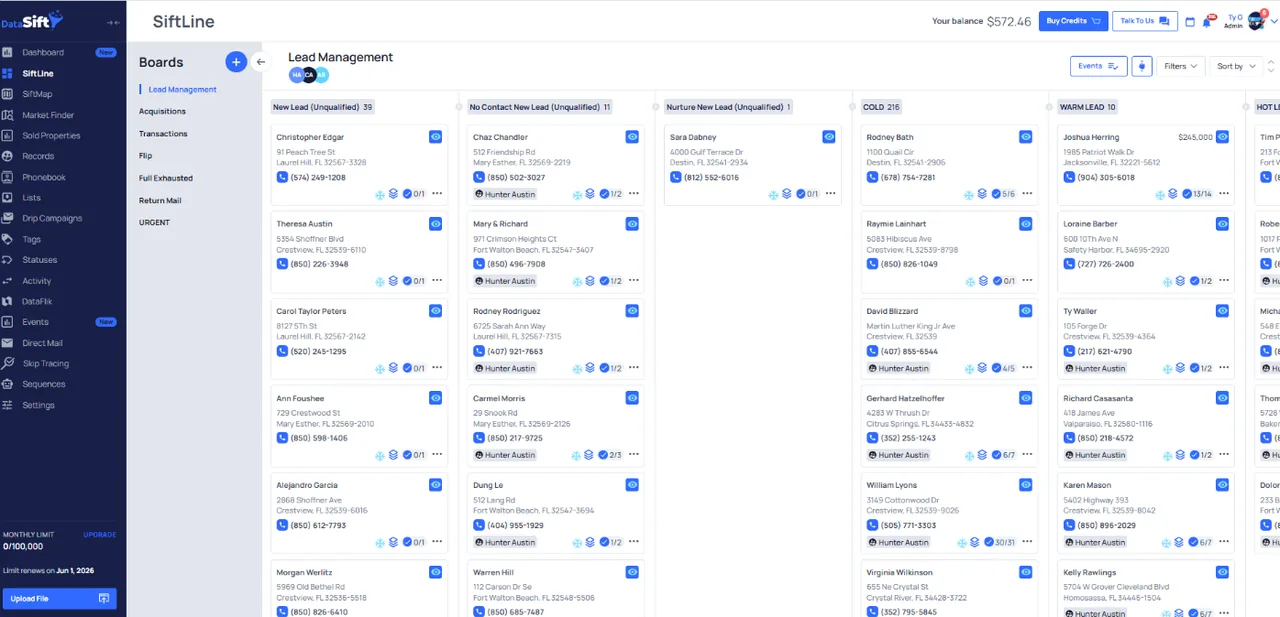
Task: Call Christopher Edgar via phone icon
Action: pyautogui.click(x=282, y=177)
